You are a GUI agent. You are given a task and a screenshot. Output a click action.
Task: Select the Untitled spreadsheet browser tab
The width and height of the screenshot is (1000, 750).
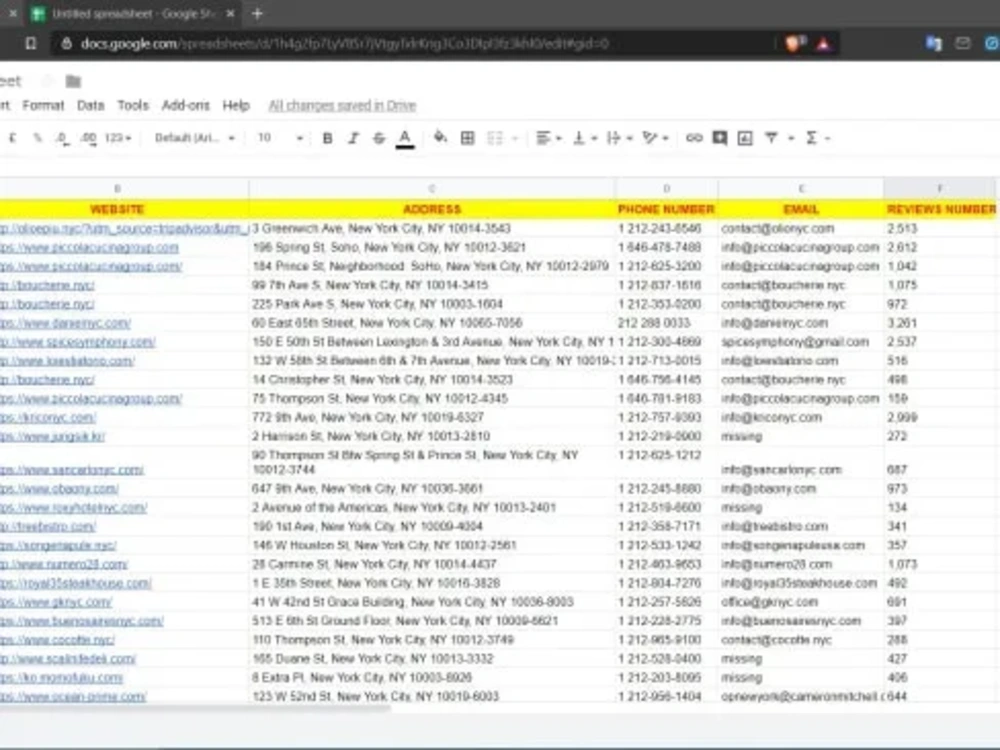point(135,13)
